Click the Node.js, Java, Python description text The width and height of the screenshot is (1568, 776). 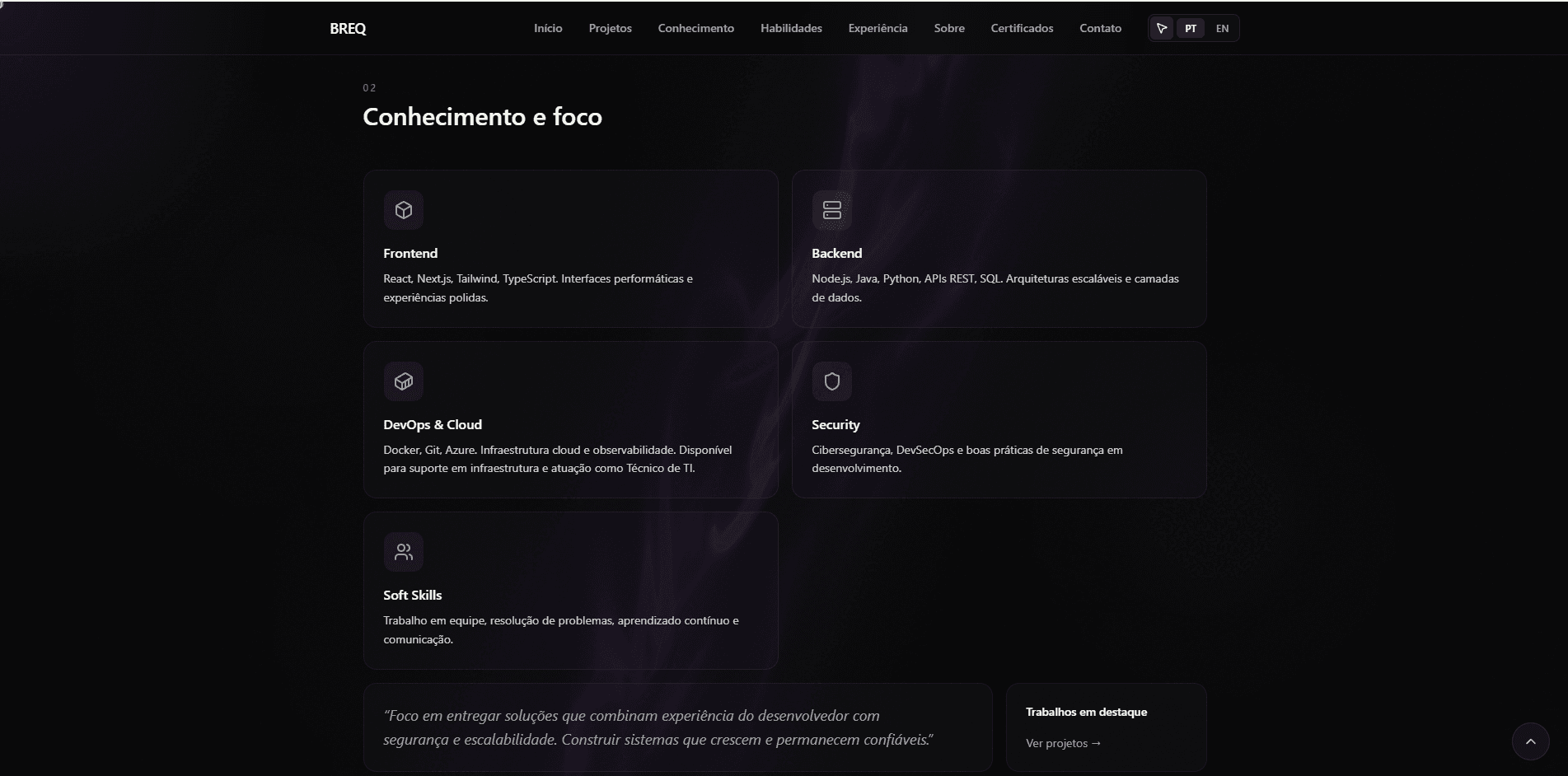[x=995, y=288]
